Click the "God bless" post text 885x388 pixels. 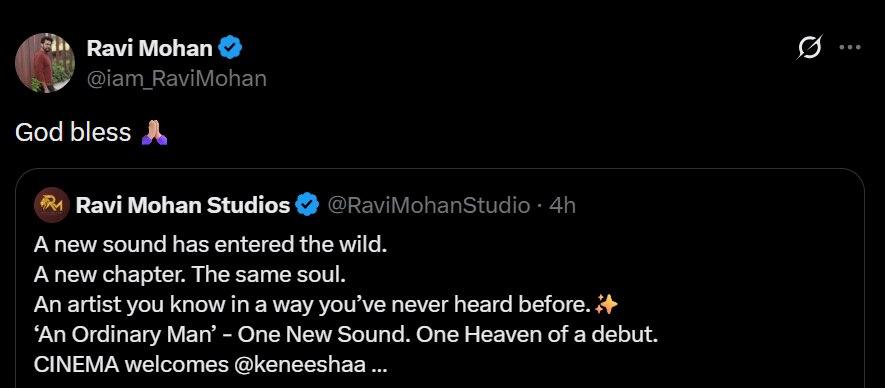[73, 133]
